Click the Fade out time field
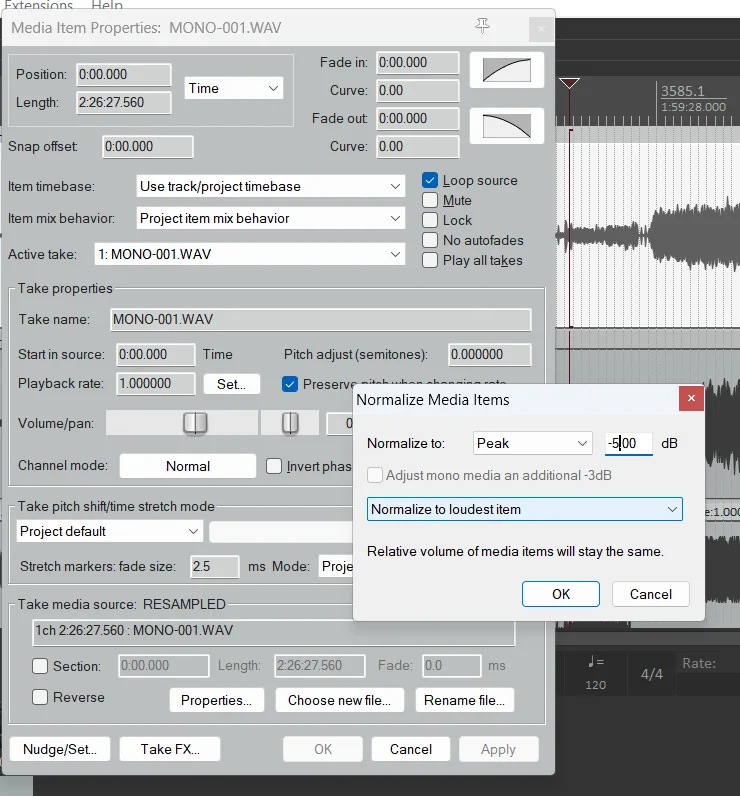Screen dimensions: 740x796 click(418, 118)
